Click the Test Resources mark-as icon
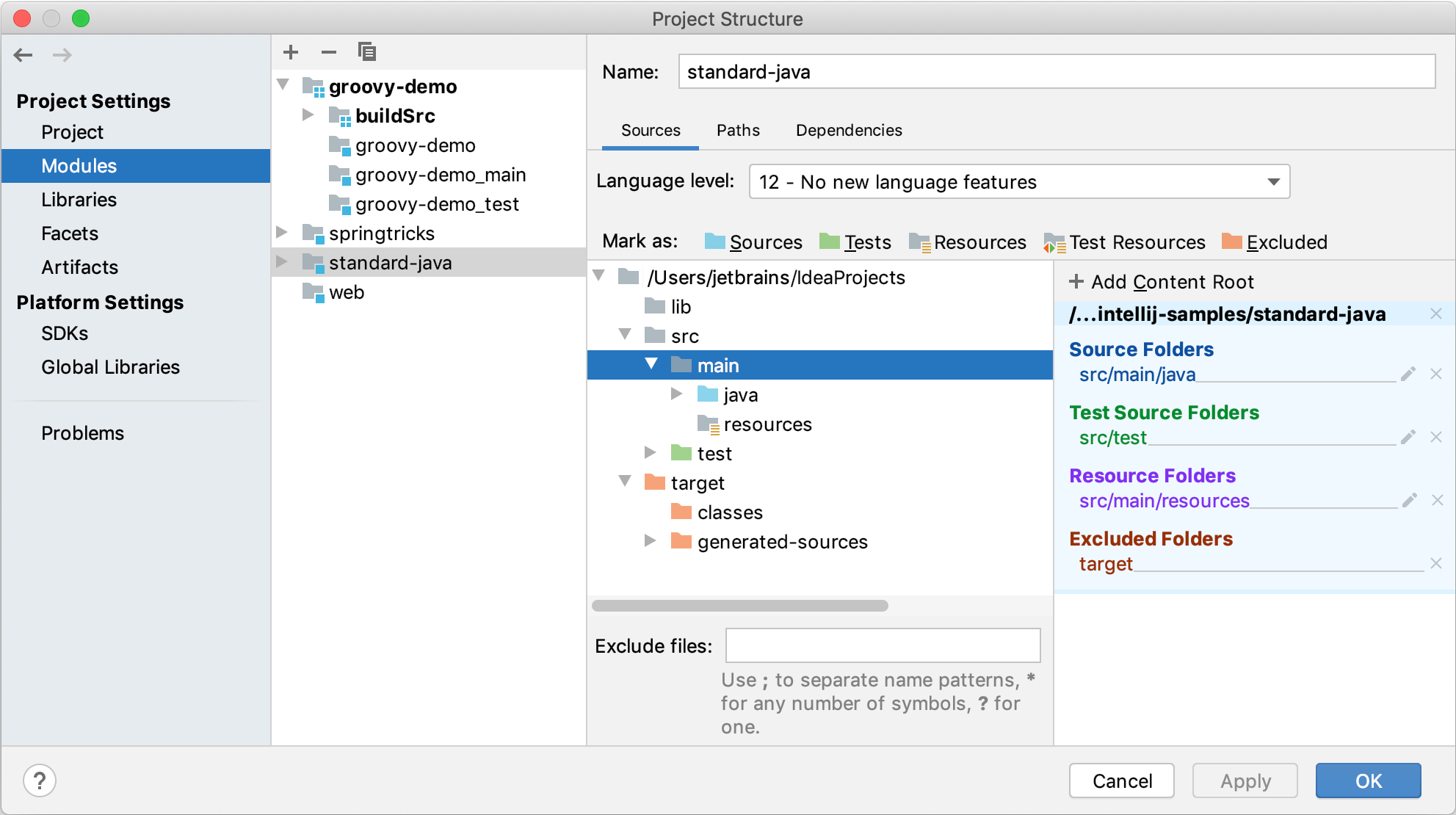This screenshot has width=1456, height=815. pos(1052,243)
